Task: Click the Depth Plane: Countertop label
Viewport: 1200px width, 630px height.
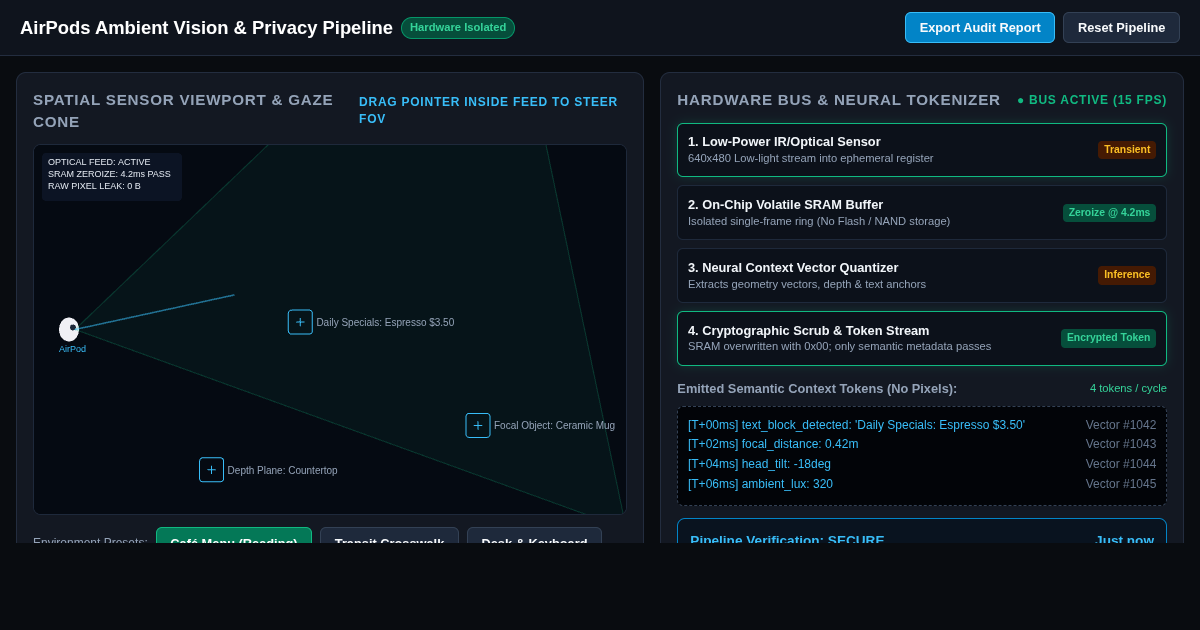Action: tap(282, 471)
